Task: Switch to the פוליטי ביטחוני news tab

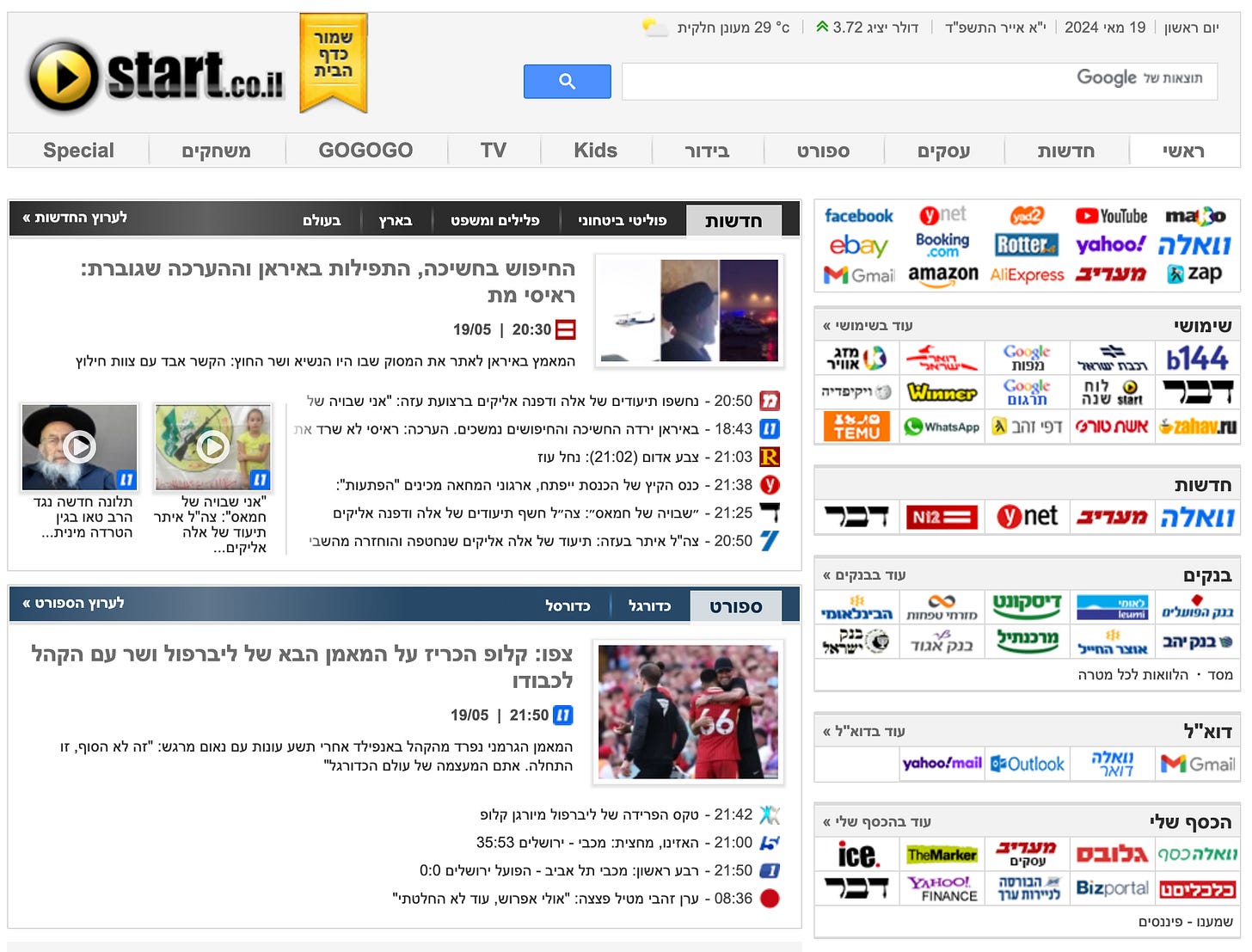Action: tap(623, 220)
